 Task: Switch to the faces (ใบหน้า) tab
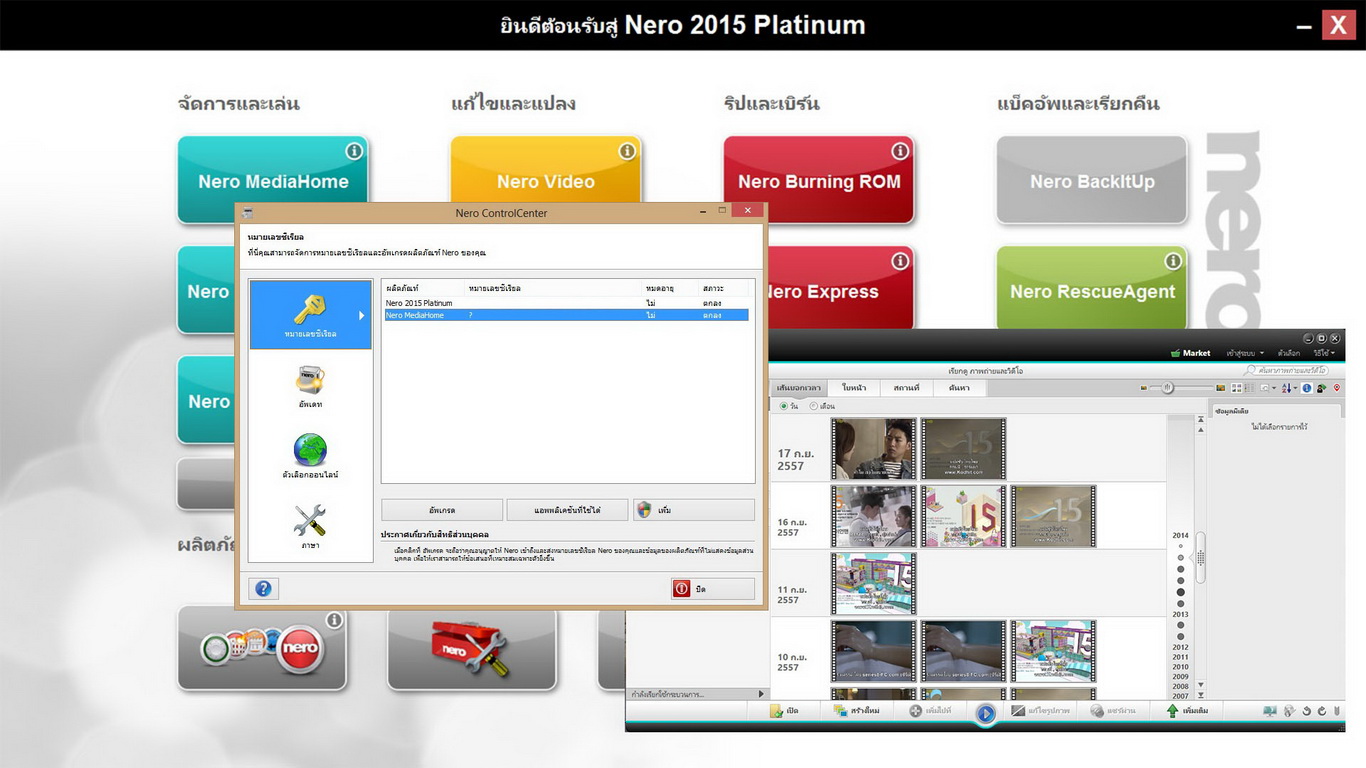pyautogui.click(x=853, y=388)
